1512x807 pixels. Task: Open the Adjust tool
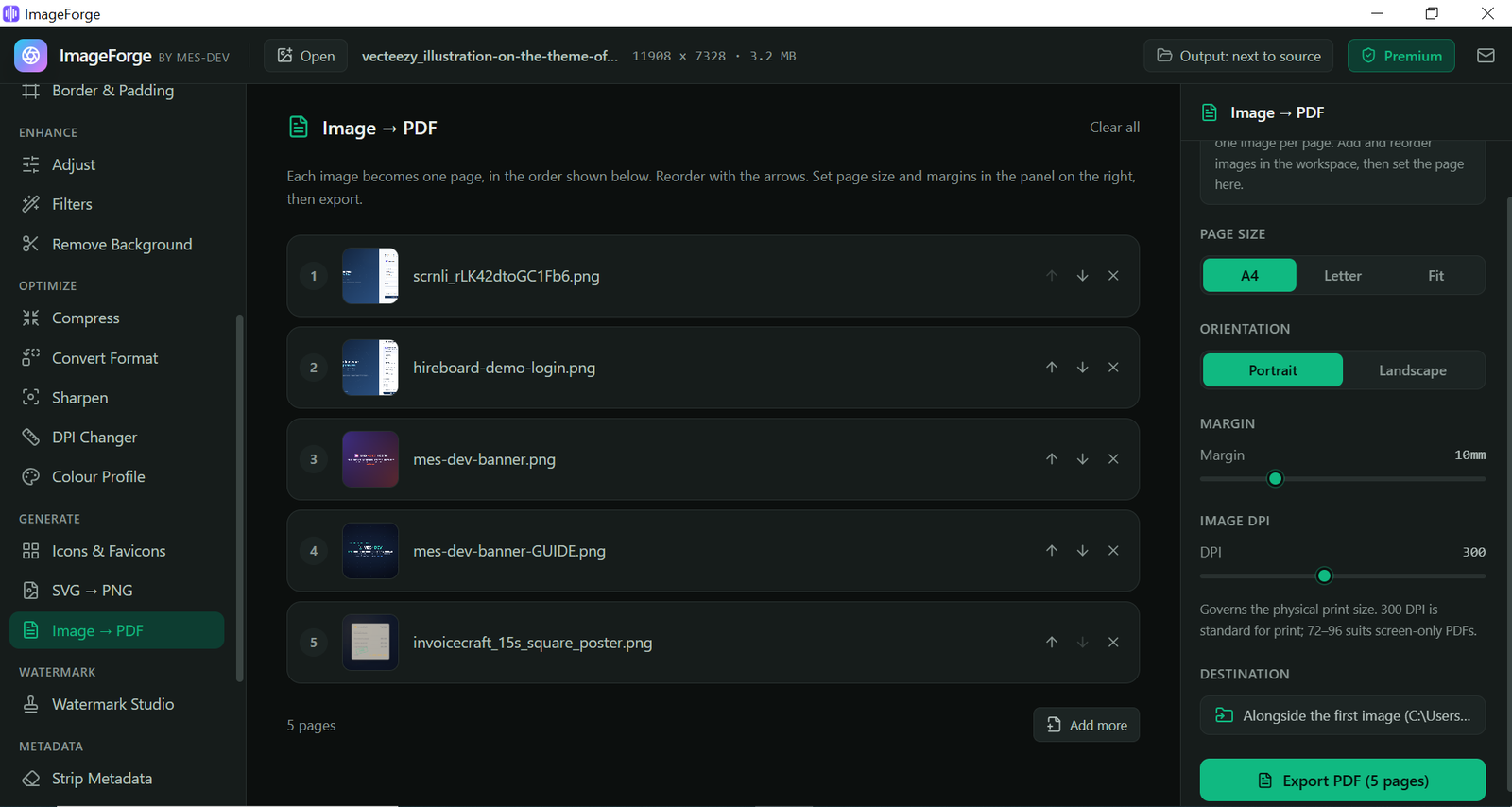pos(116,164)
